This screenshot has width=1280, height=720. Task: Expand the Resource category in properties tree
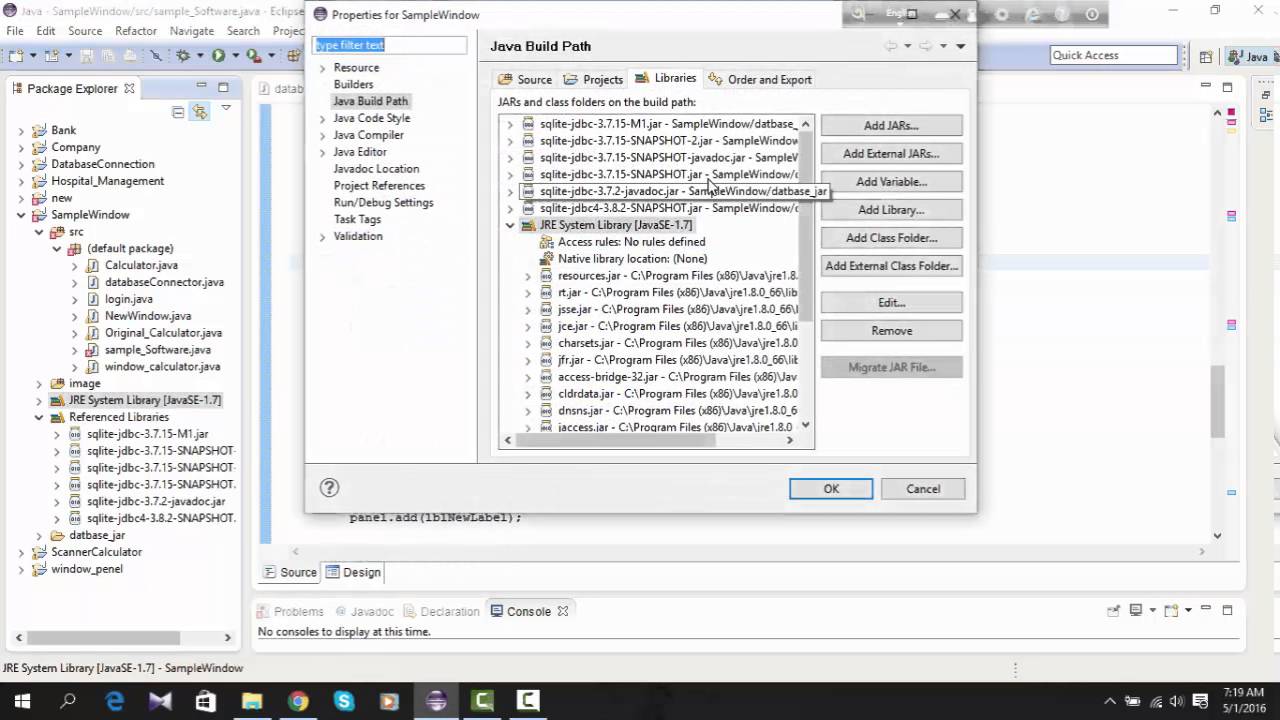tap(322, 68)
